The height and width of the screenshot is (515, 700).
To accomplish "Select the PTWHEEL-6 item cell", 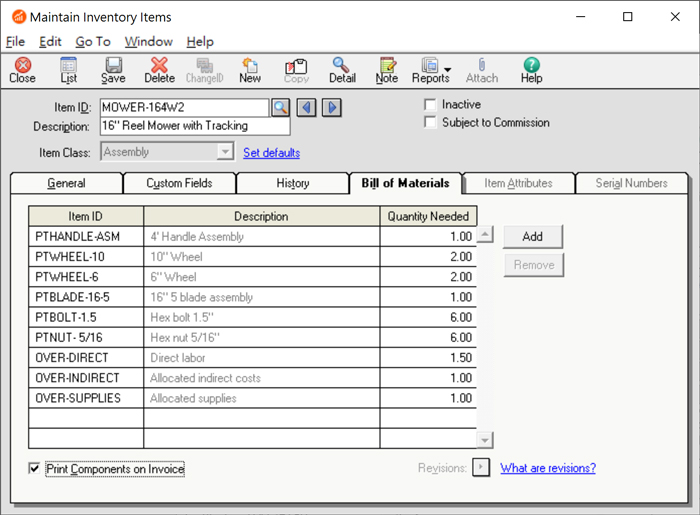I will 86,277.
